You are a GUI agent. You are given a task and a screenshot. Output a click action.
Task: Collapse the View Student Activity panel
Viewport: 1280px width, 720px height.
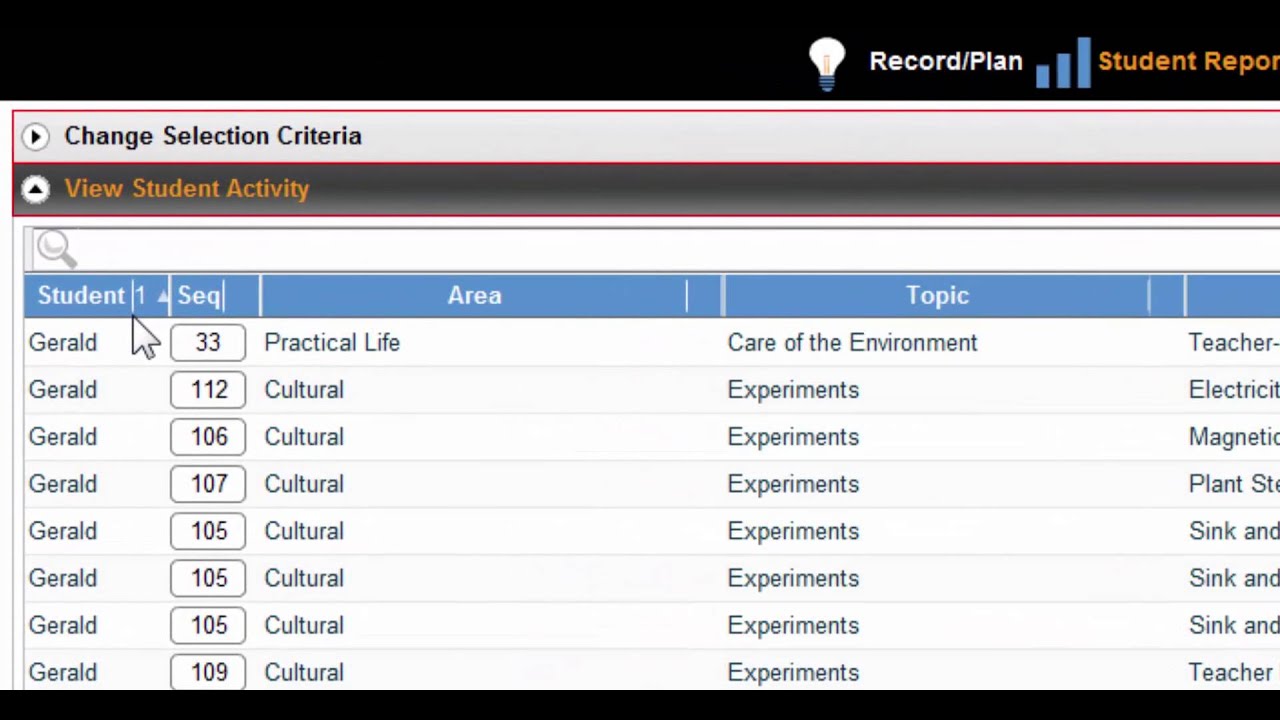(36, 189)
